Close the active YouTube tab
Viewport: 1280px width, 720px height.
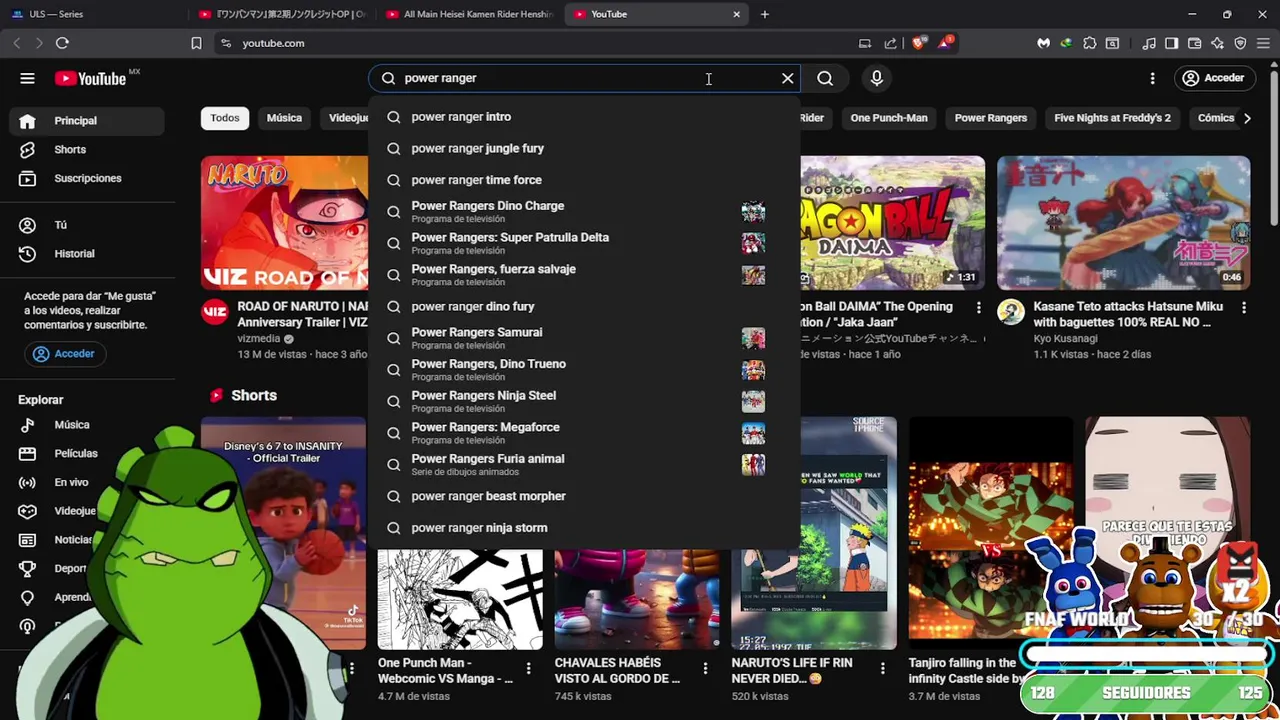[x=737, y=14]
